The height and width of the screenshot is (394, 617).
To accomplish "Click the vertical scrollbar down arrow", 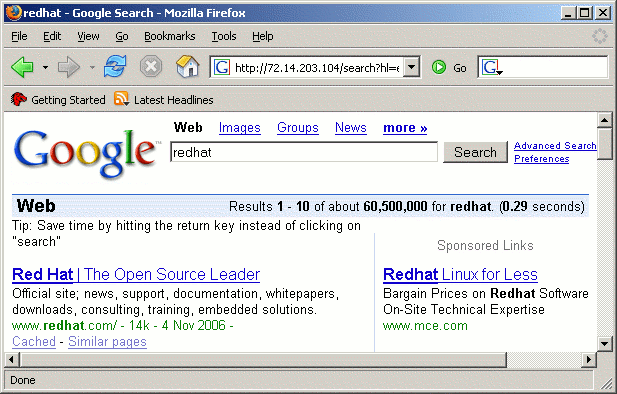I will [604, 344].
